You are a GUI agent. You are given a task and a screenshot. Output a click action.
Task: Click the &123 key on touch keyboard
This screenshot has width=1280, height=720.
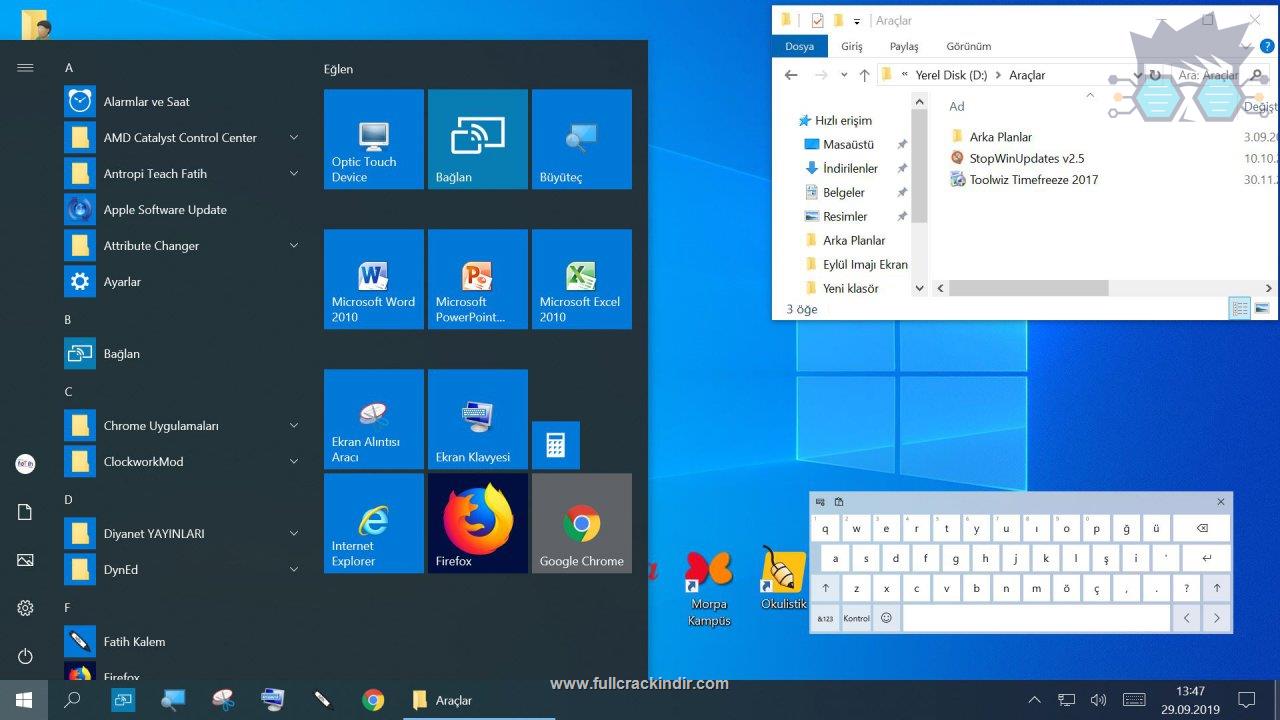825,618
